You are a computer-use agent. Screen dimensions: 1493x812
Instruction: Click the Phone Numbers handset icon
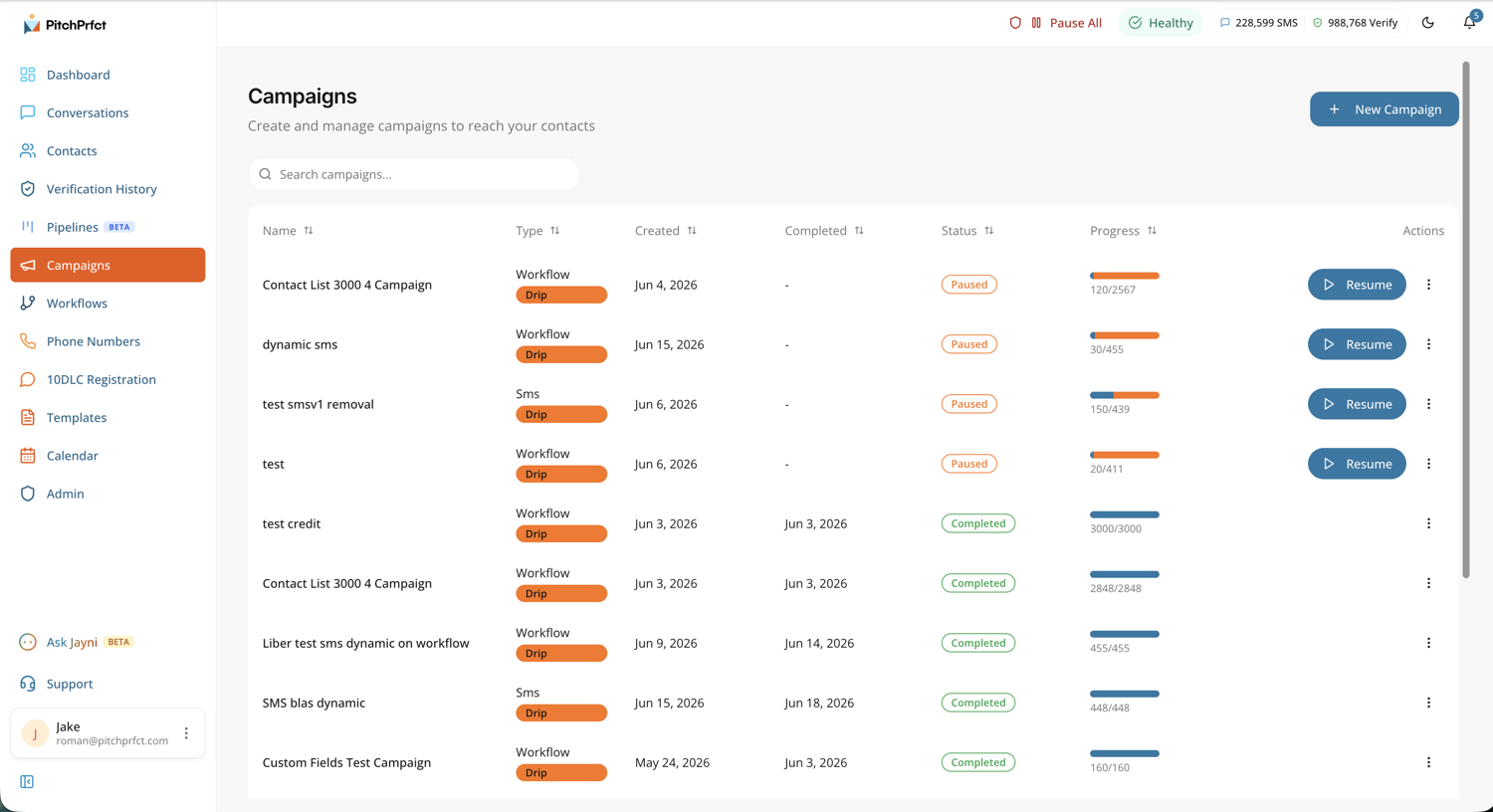tap(28, 341)
